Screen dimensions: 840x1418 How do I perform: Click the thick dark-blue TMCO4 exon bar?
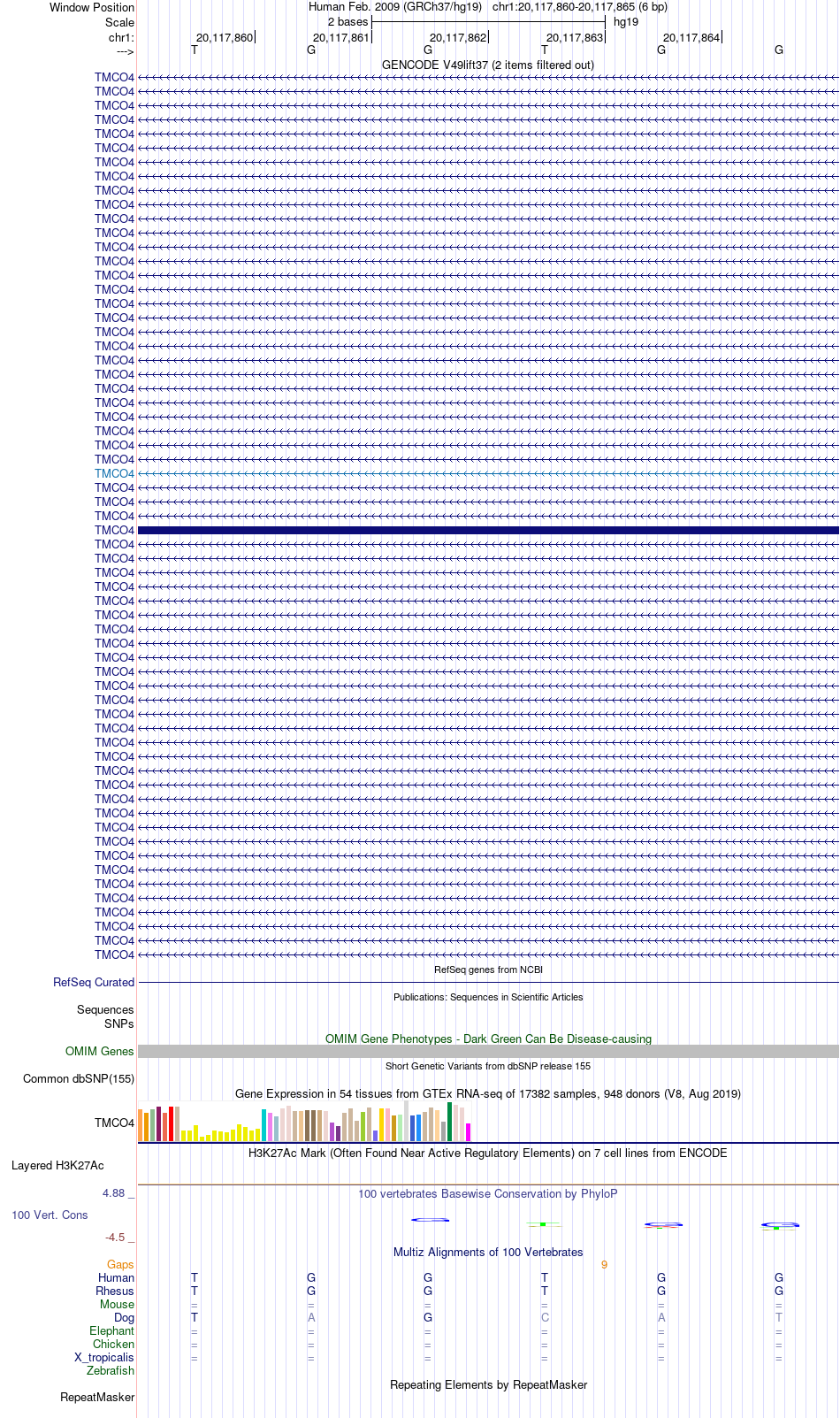488,530
